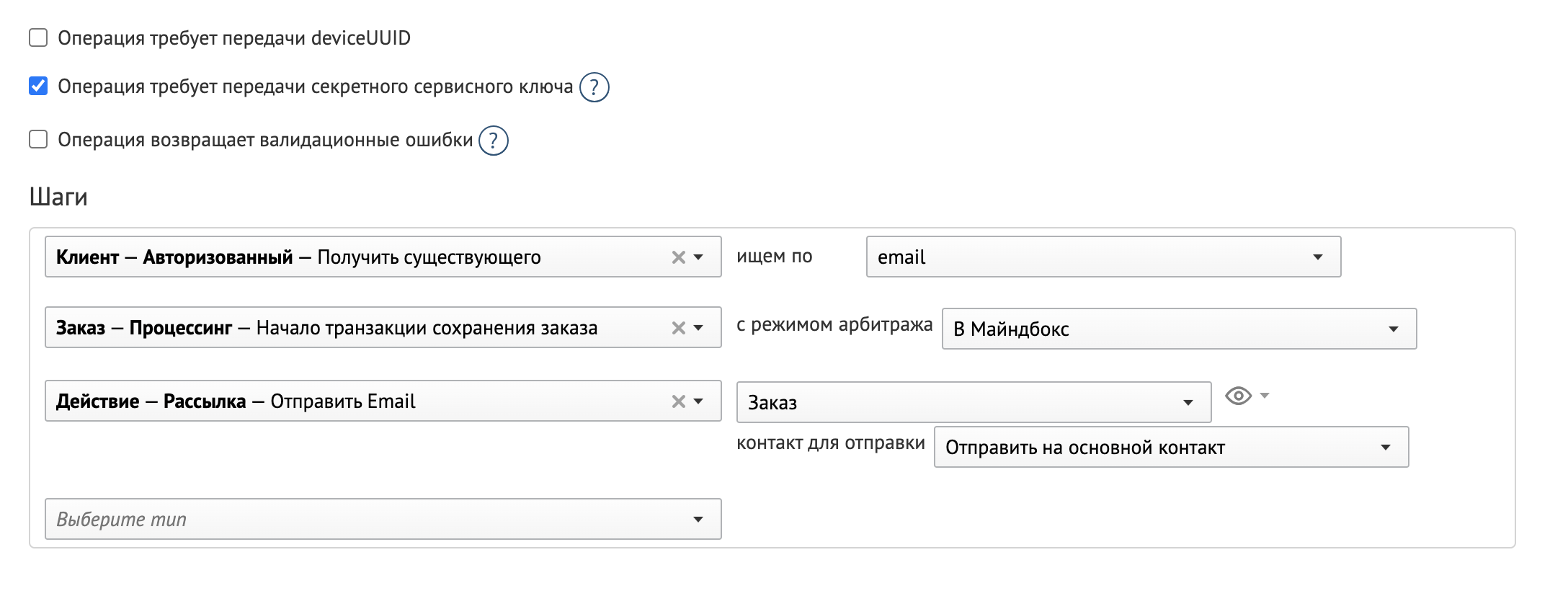Open the 'Заказ' mailing dropdown
This screenshot has height=591, width=1568.
point(974,402)
